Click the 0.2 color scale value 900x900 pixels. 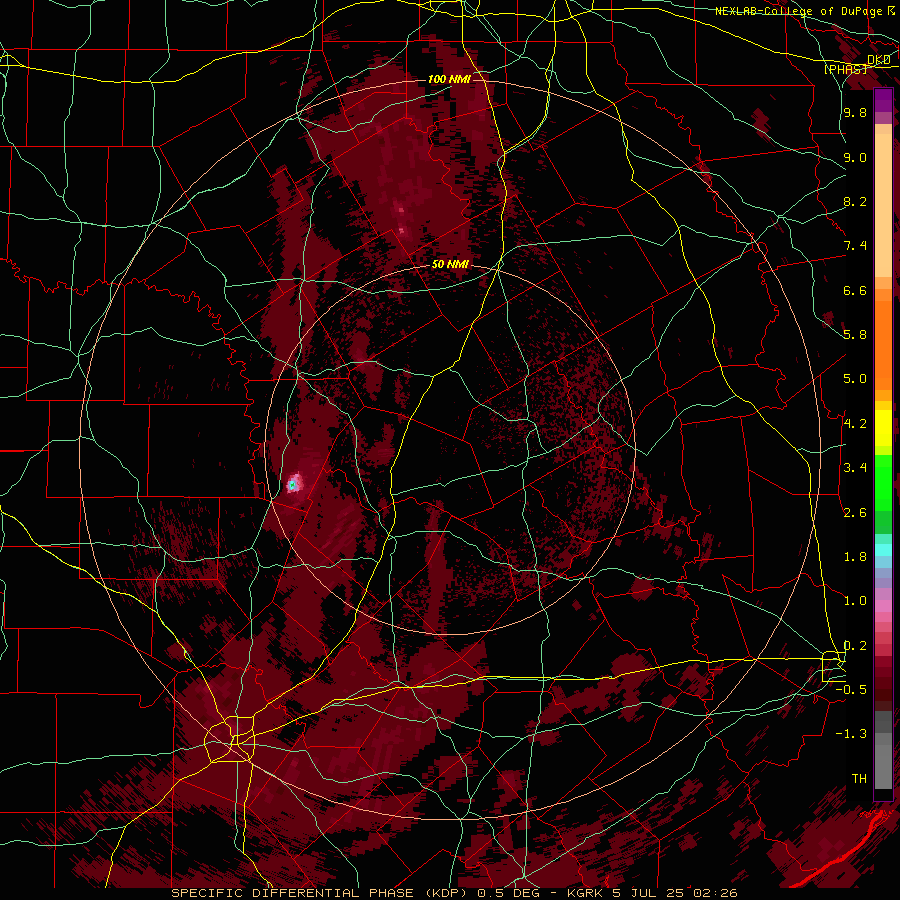coord(855,645)
